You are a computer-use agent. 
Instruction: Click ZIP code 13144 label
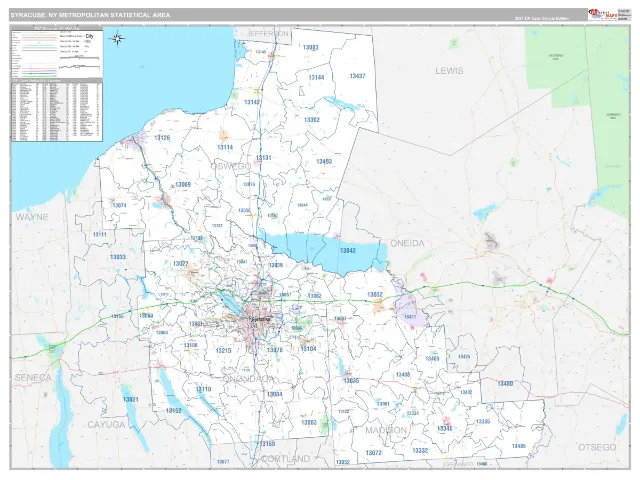pos(316,77)
